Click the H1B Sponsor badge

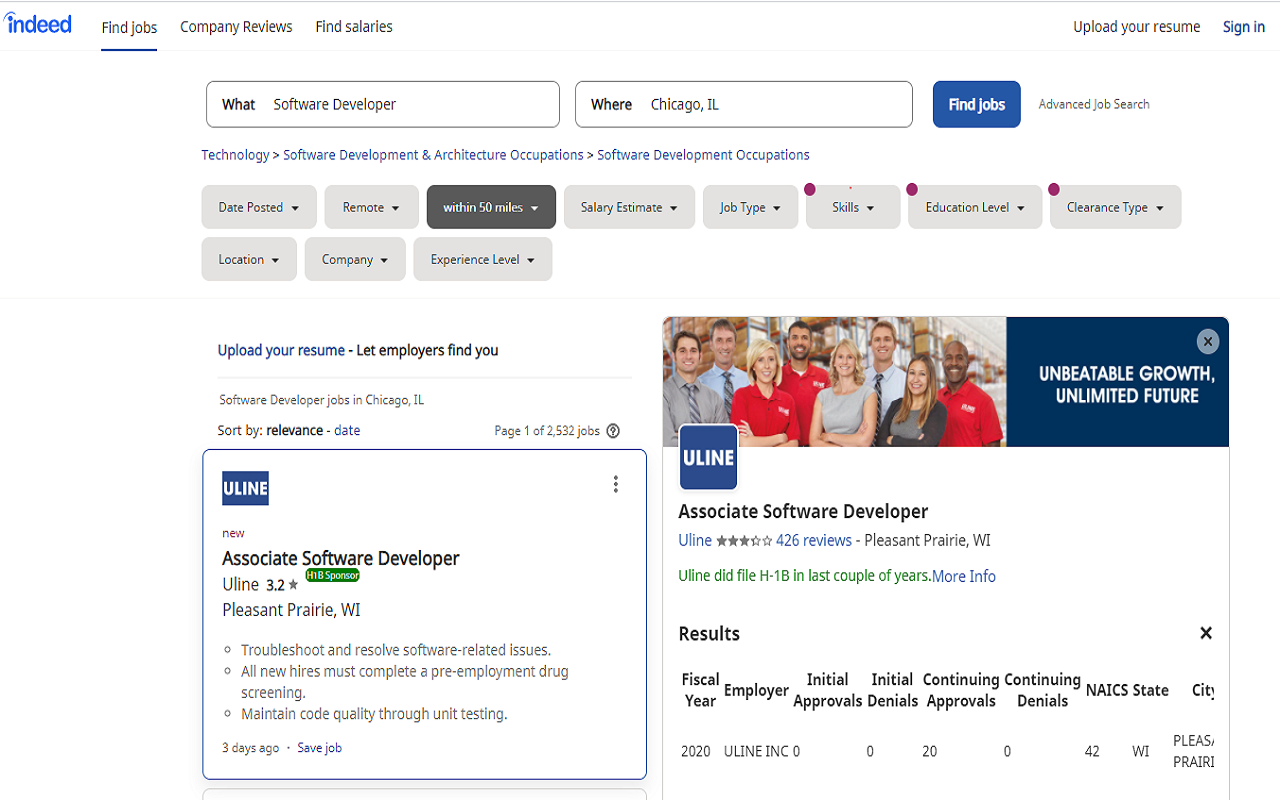tap(332, 575)
